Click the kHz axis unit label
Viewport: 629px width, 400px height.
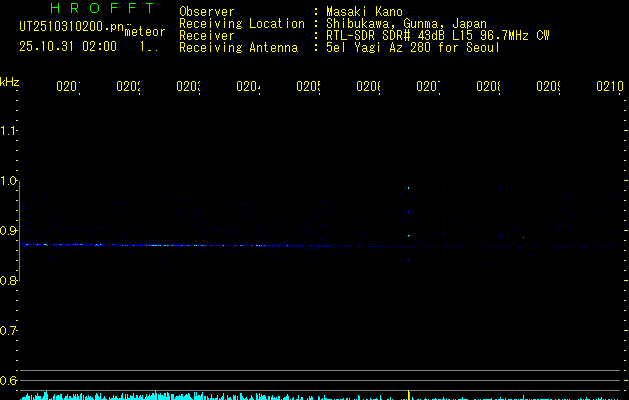[10, 81]
